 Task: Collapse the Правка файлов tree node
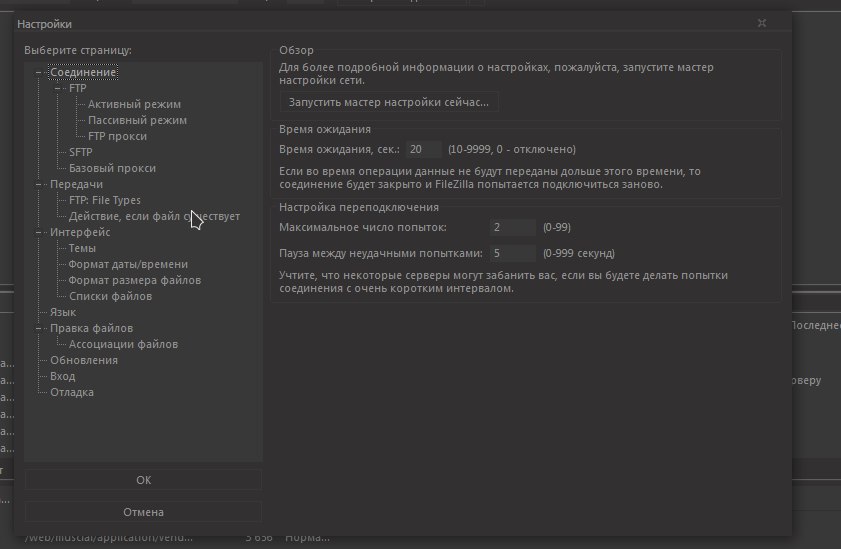(39, 328)
